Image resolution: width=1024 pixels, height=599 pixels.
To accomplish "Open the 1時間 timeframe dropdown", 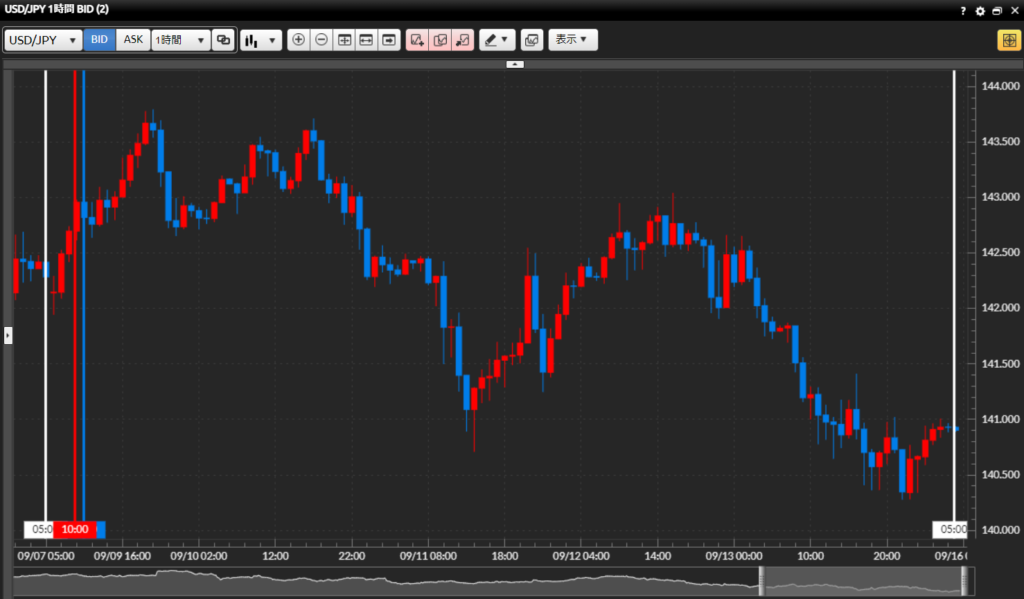I will [x=180, y=40].
